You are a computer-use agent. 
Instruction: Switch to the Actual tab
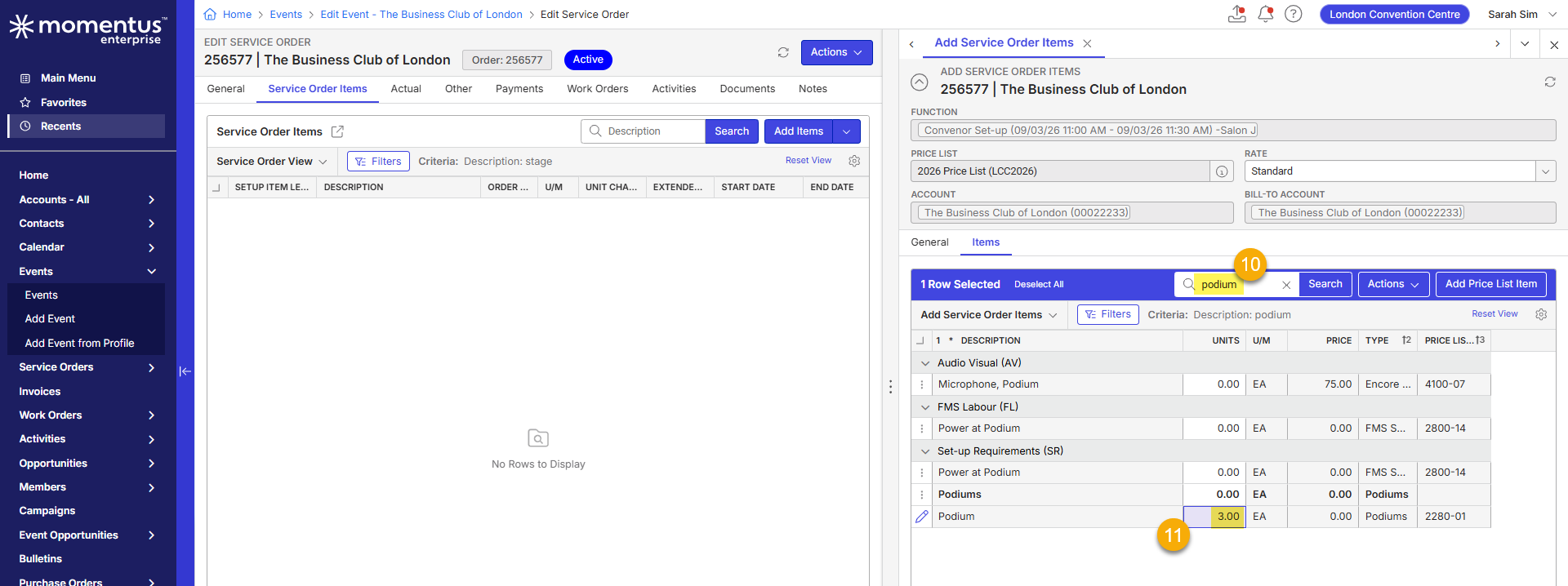(x=406, y=89)
